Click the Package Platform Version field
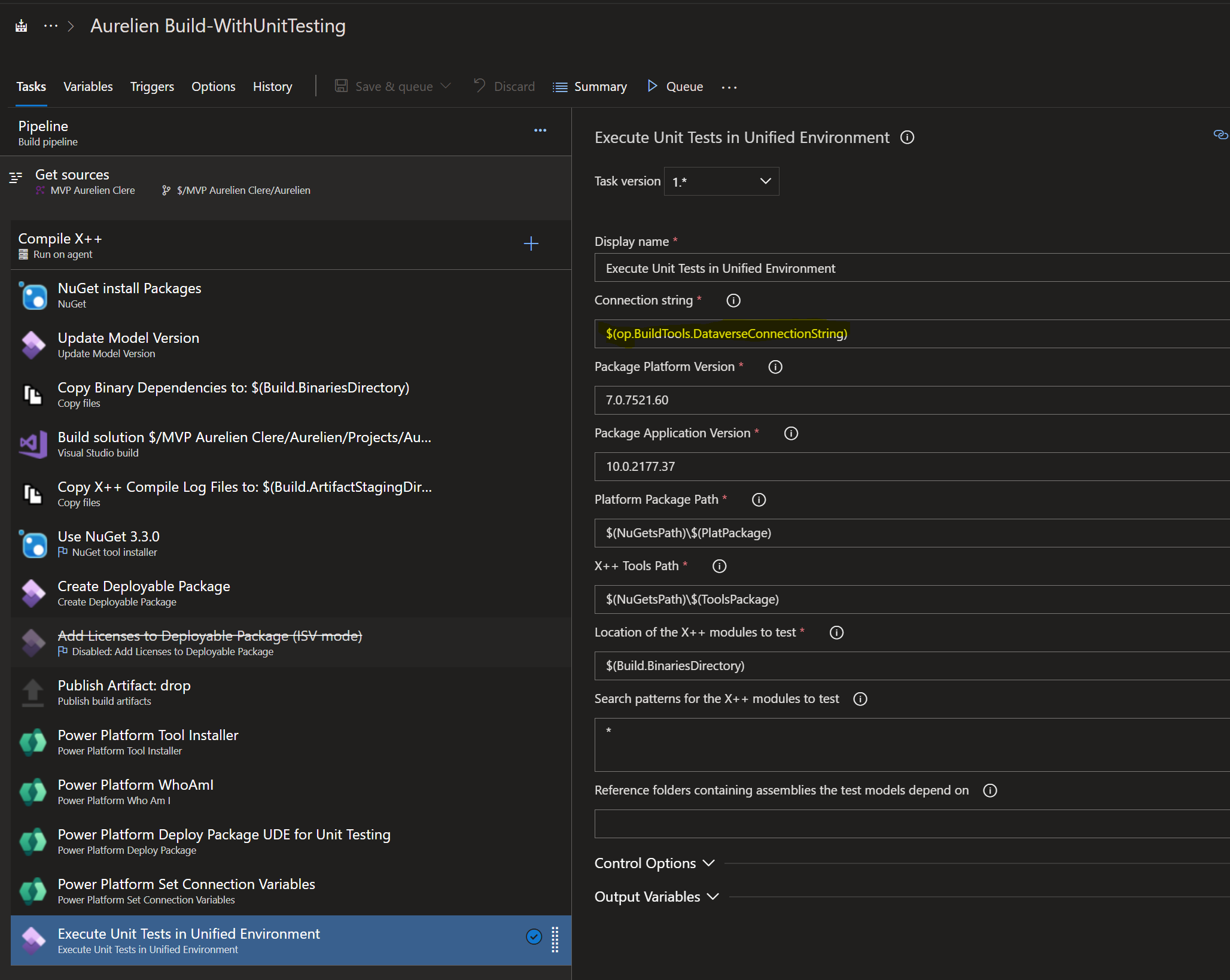 click(x=912, y=400)
